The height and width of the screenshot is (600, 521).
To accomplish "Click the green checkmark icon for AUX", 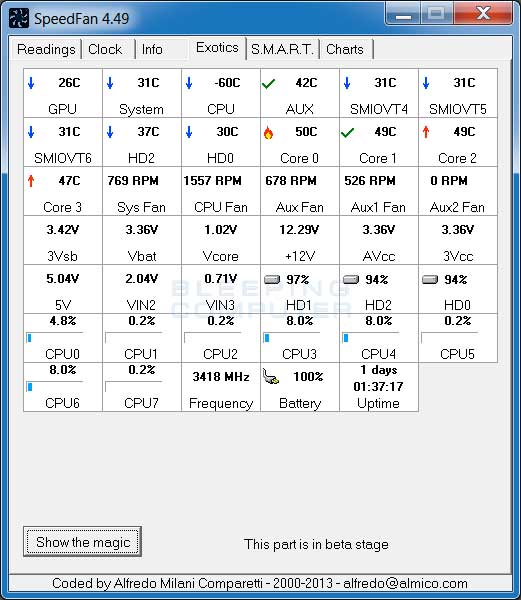I will point(269,83).
